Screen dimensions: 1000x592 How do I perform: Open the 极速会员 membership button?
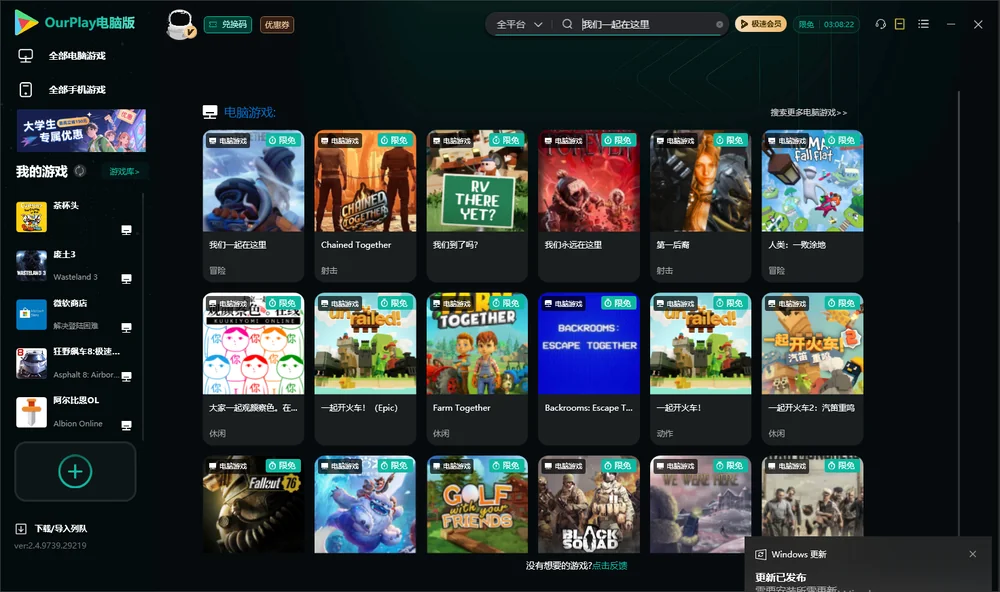[761, 24]
